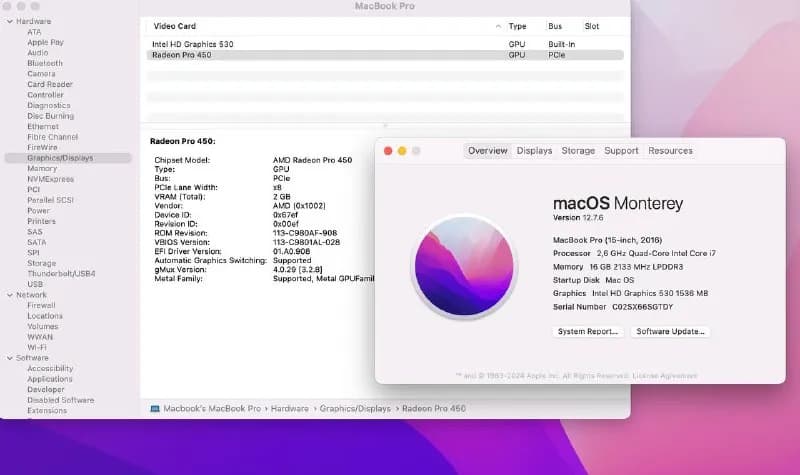Image resolution: width=800 pixels, height=475 pixels.
Task: Click Graphics/Displays in the path bar
Action: (x=355, y=409)
